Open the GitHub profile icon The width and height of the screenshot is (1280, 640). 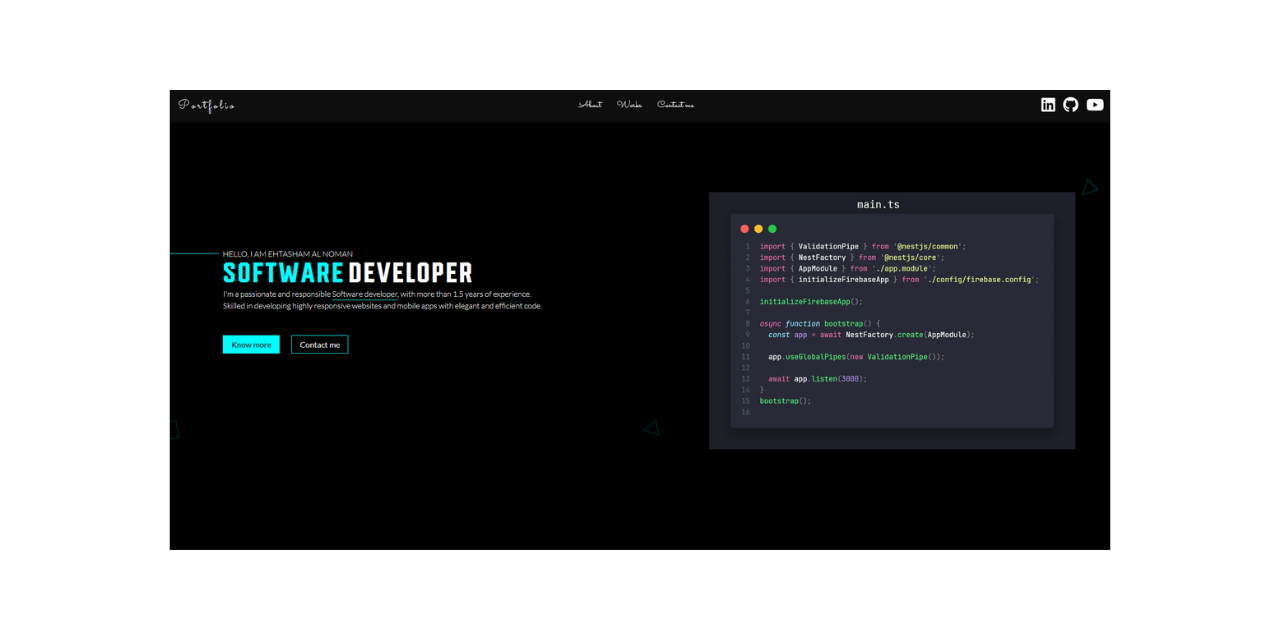click(1071, 105)
